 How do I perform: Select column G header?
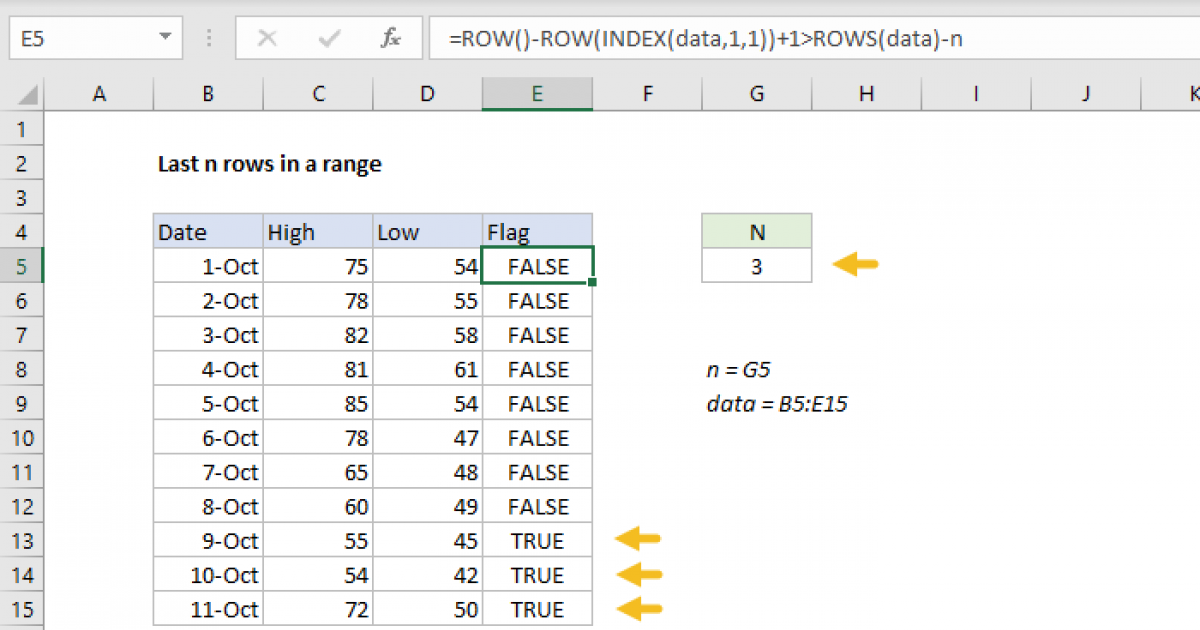coord(757,94)
